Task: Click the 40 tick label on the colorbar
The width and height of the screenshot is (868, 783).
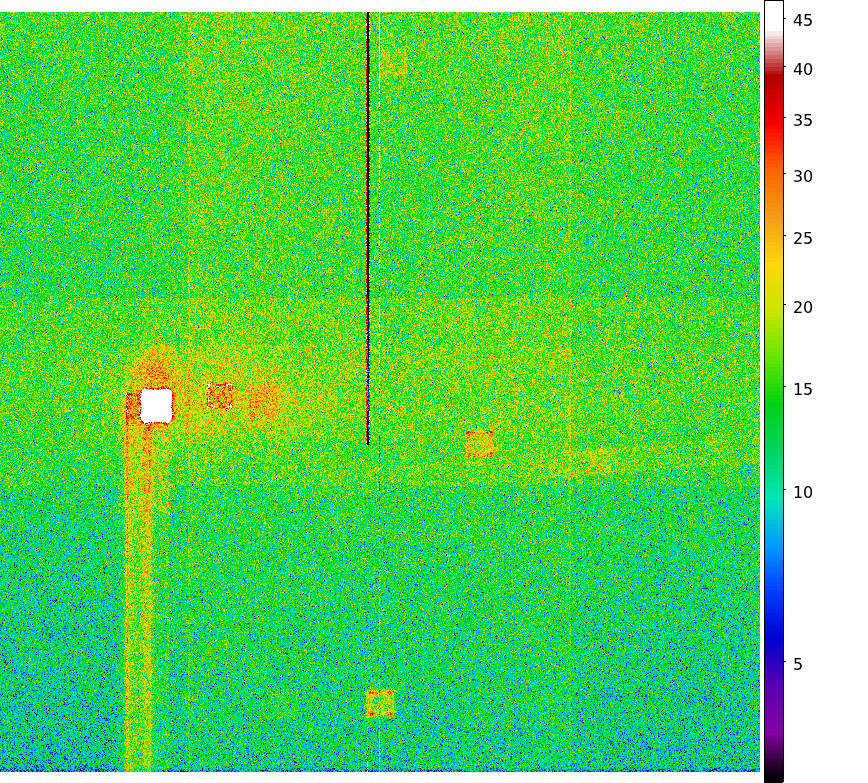Action: point(803,69)
